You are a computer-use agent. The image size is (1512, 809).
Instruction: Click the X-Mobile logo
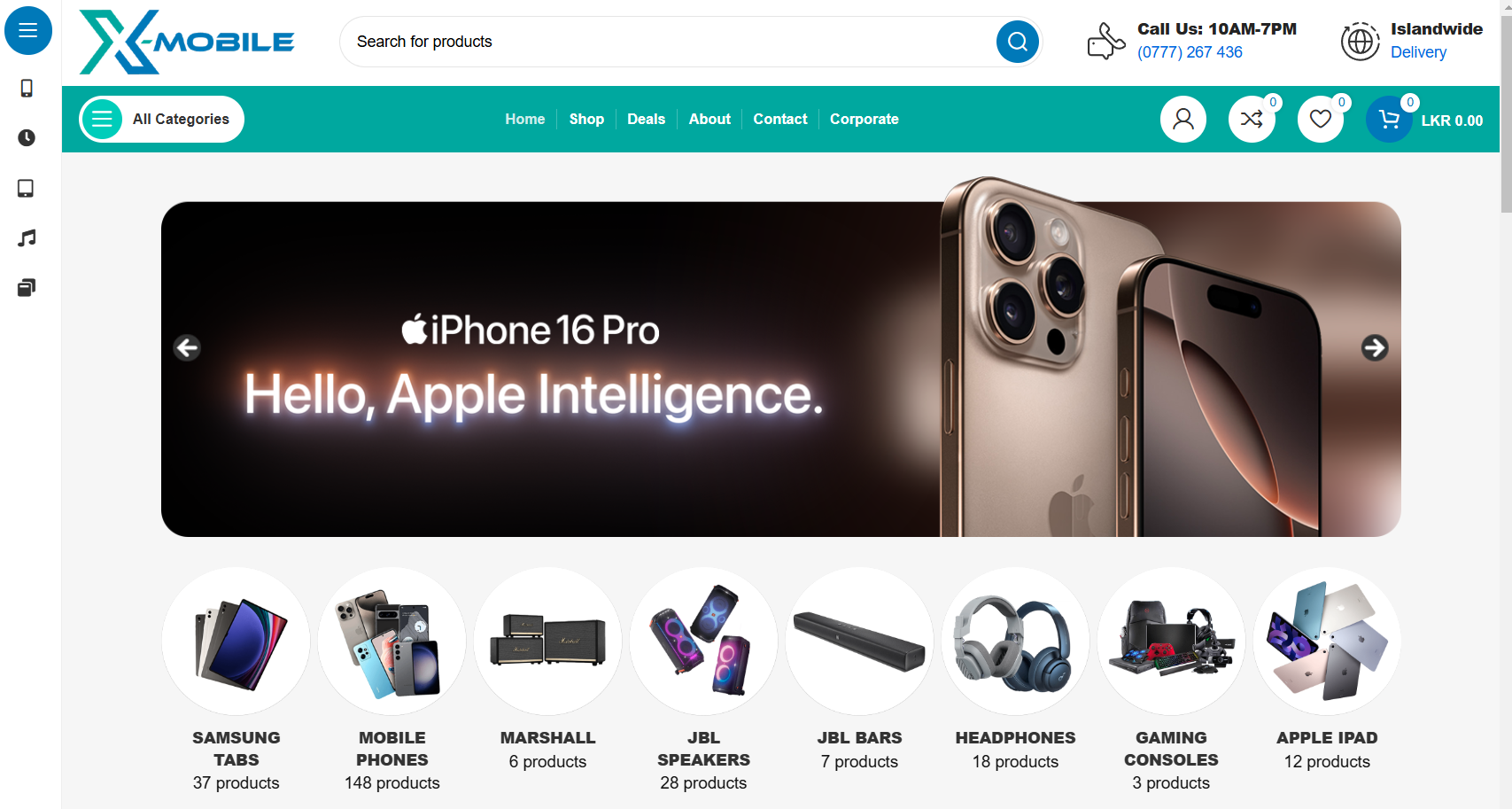click(187, 42)
